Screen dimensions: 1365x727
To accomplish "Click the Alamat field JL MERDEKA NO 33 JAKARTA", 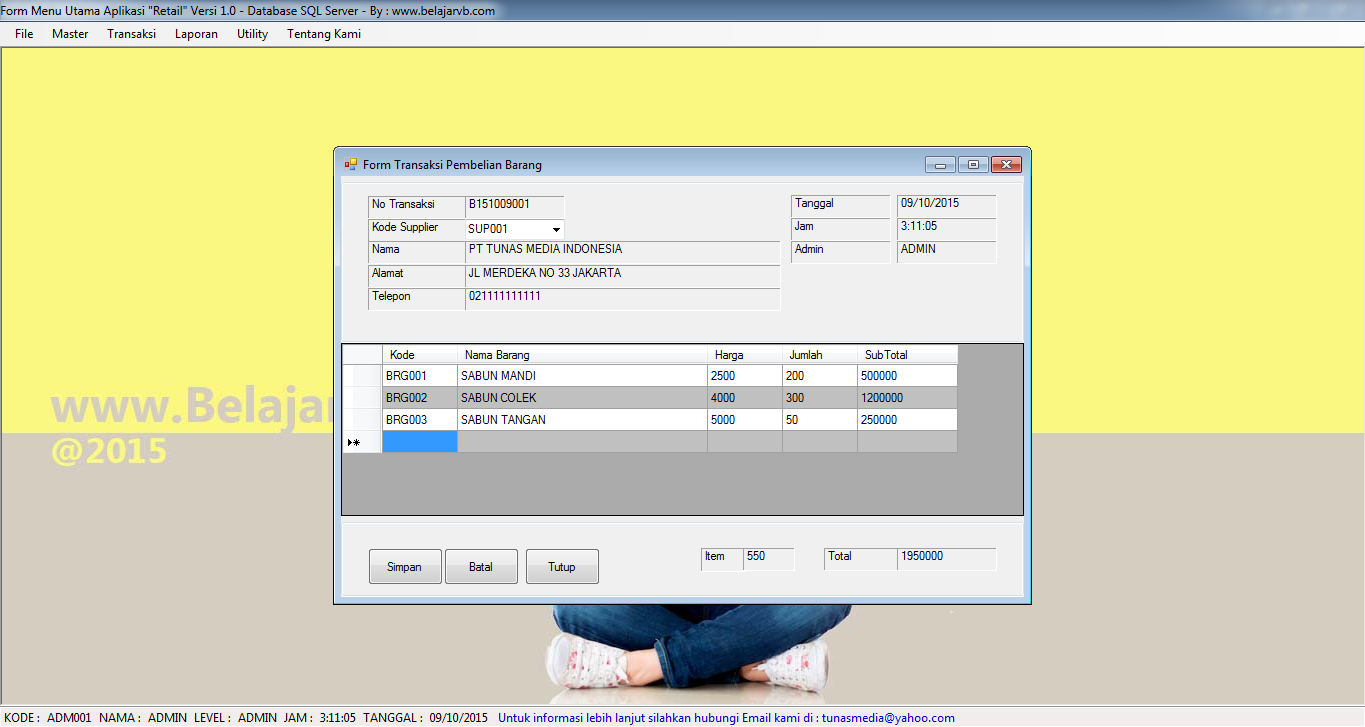I will (x=622, y=276).
